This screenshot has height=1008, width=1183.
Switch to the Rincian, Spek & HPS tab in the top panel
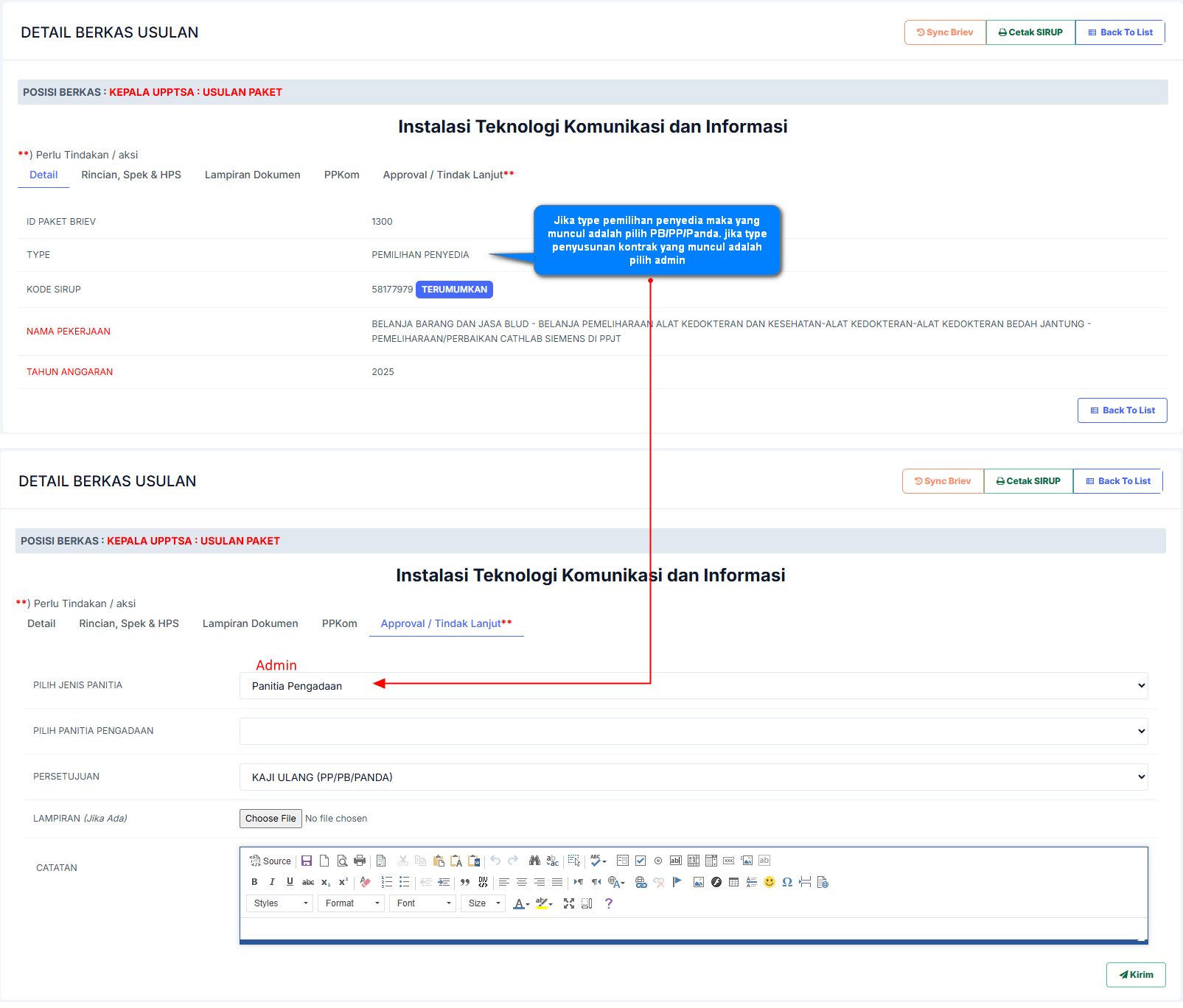(131, 175)
